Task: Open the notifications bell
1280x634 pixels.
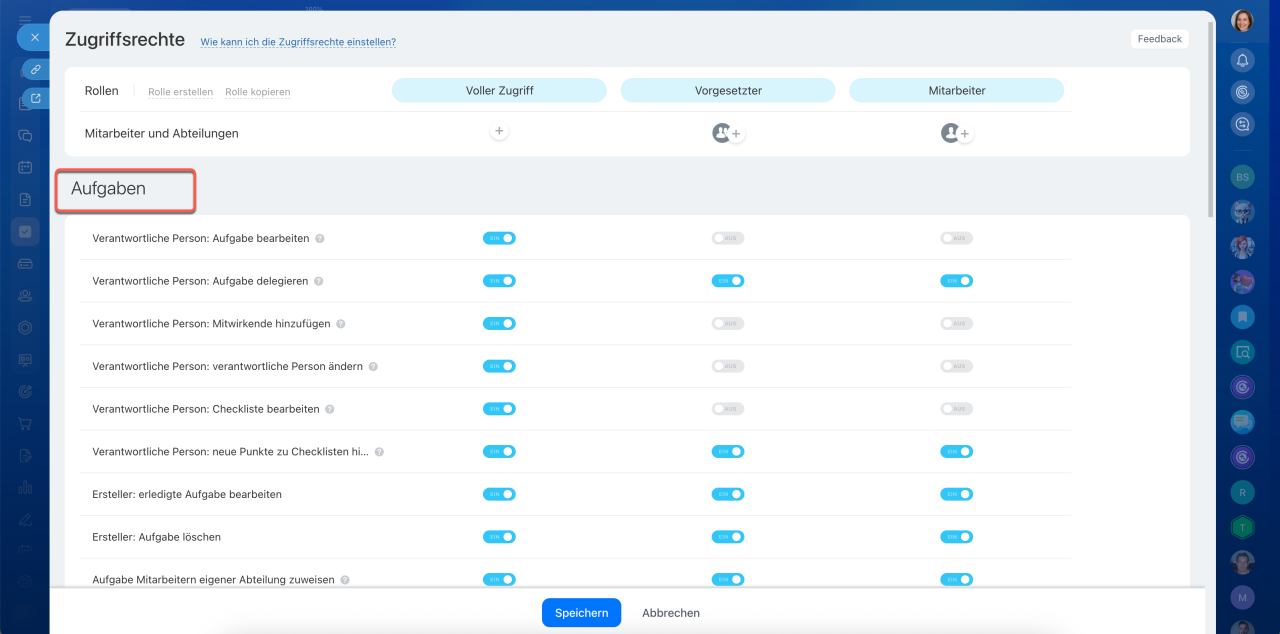Action: click(1242, 60)
